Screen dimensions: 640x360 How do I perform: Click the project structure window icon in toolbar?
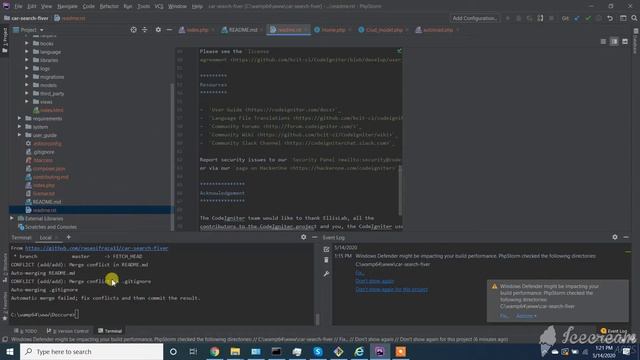coord(623,18)
